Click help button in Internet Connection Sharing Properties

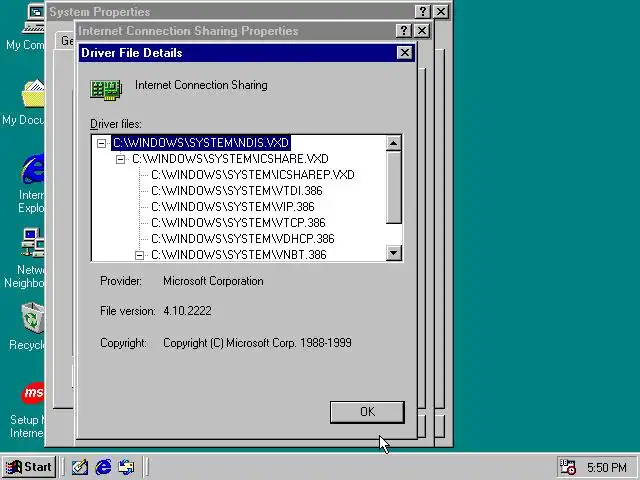click(x=403, y=31)
